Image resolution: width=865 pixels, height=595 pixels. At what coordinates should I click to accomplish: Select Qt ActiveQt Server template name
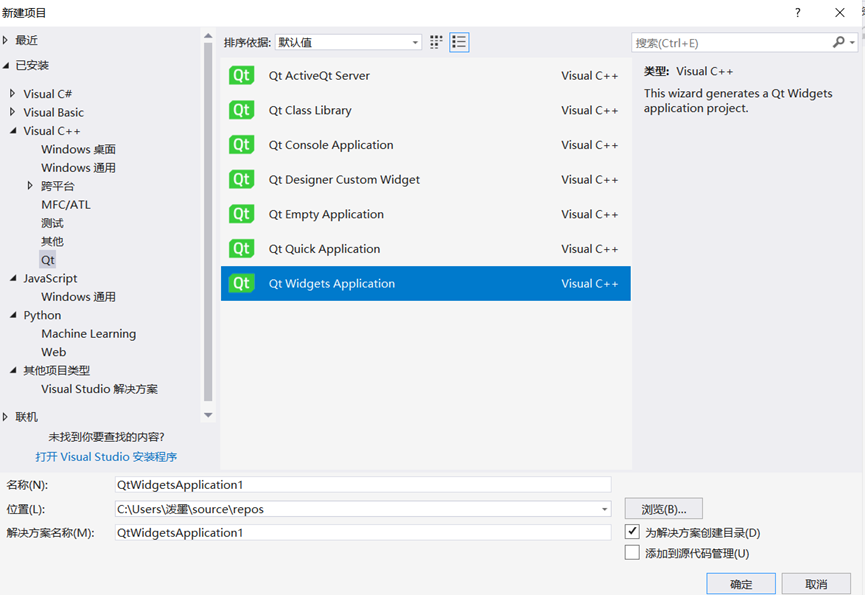coord(319,76)
